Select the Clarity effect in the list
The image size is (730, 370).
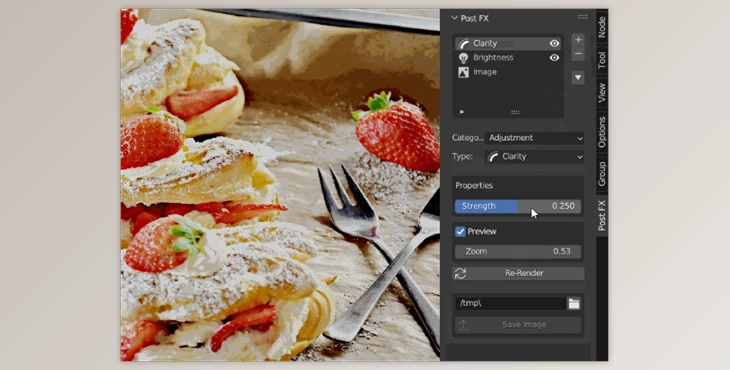coord(508,43)
